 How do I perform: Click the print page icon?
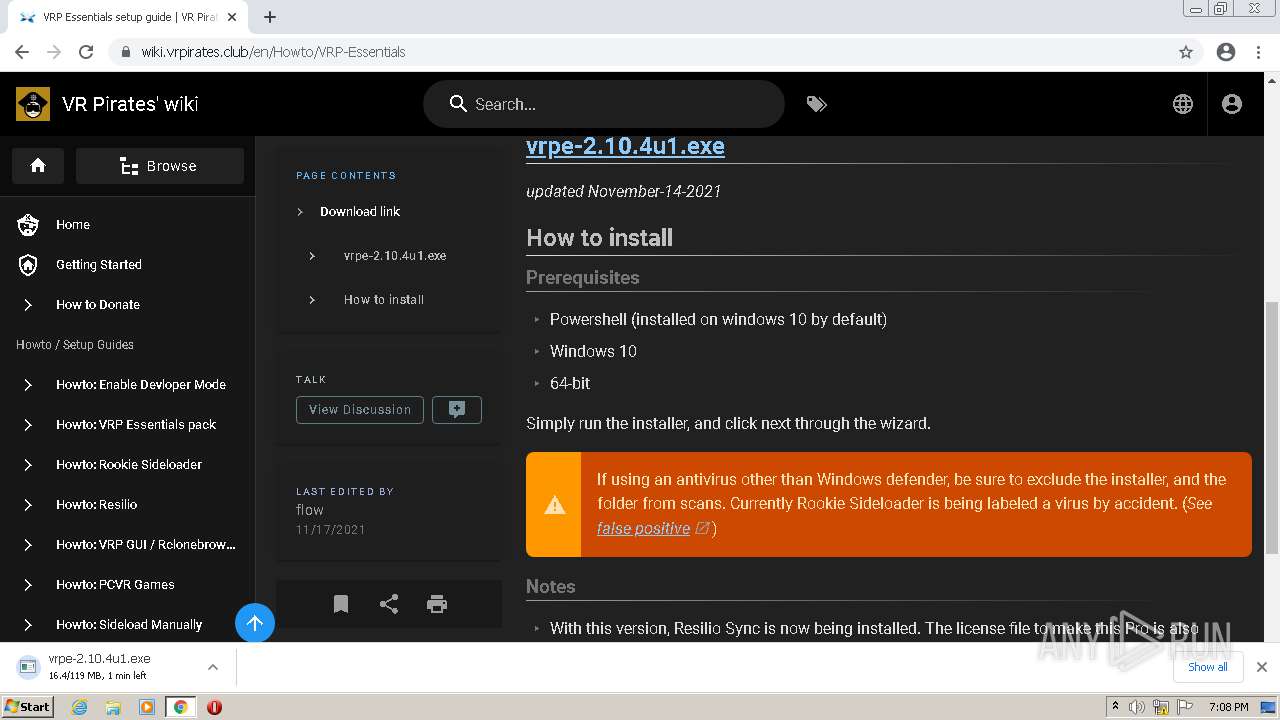[437, 604]
